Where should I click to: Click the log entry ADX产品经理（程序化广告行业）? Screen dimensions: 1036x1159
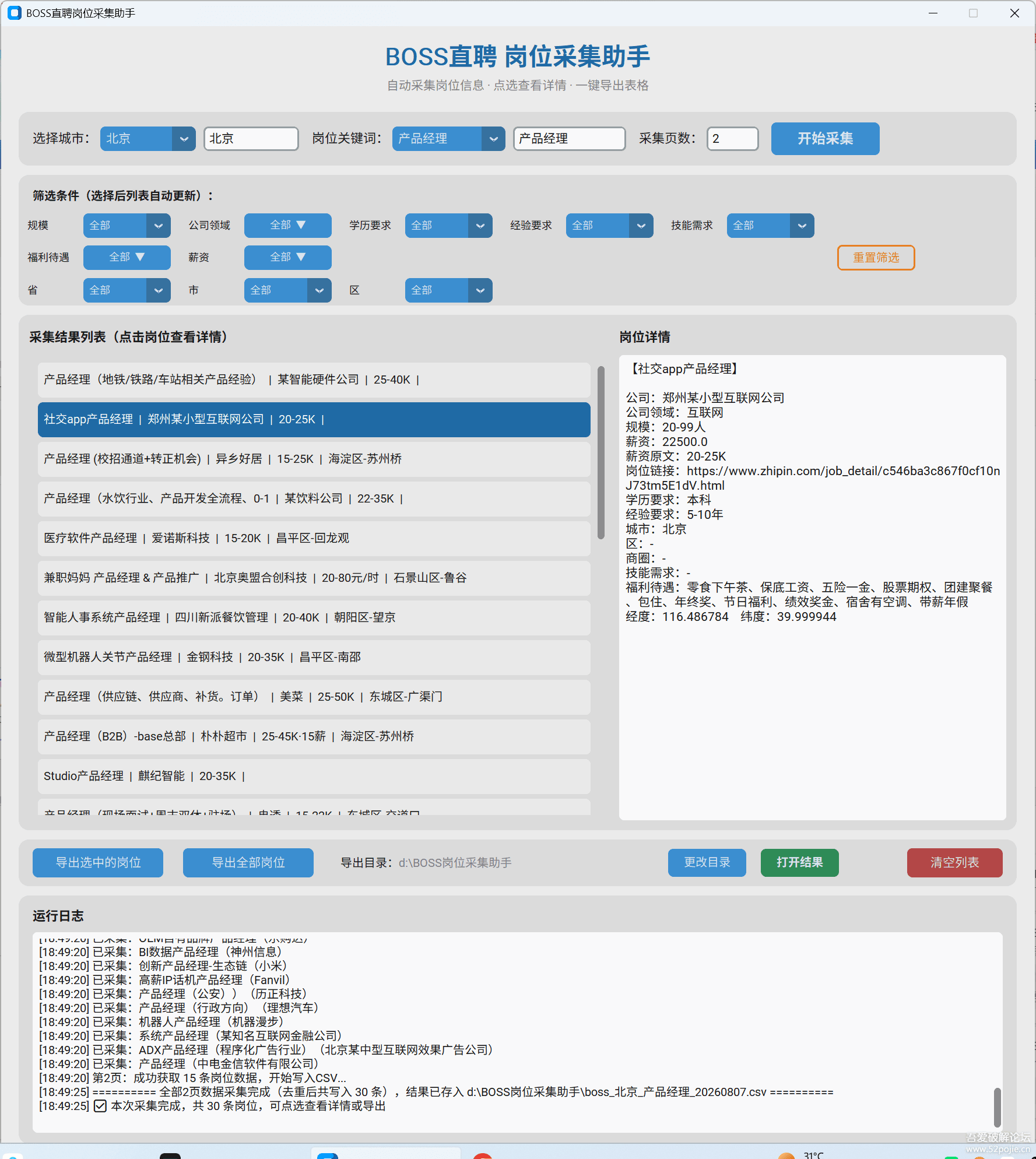click(x=266, y=1050)
